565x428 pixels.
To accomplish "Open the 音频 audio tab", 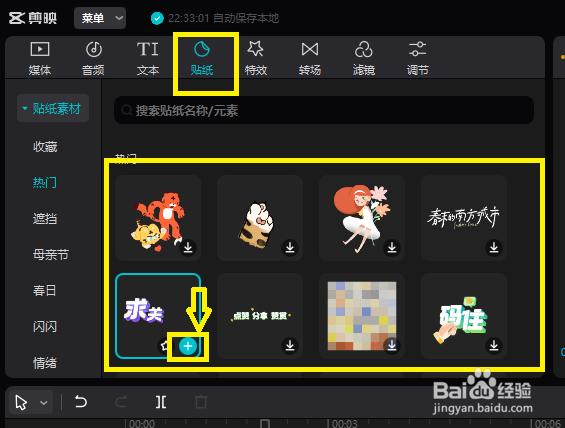I will (94, 58).
